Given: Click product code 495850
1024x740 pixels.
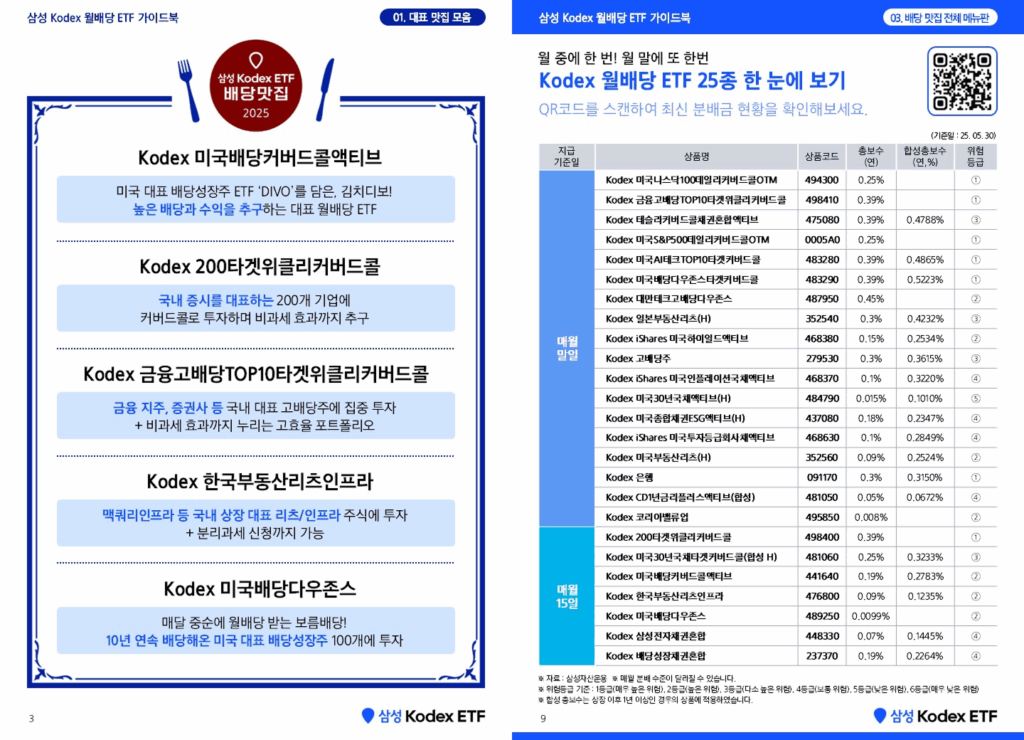Looking at the screenshot, I should point(822,517).
